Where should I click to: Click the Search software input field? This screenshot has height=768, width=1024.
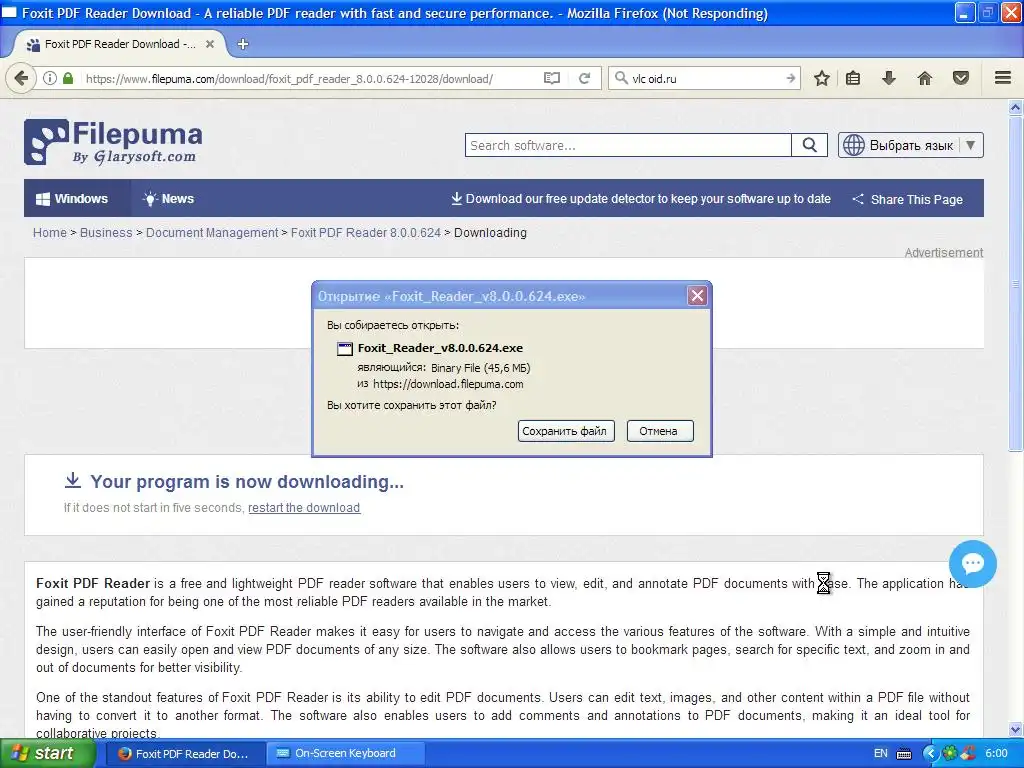(x=628, y=145)
